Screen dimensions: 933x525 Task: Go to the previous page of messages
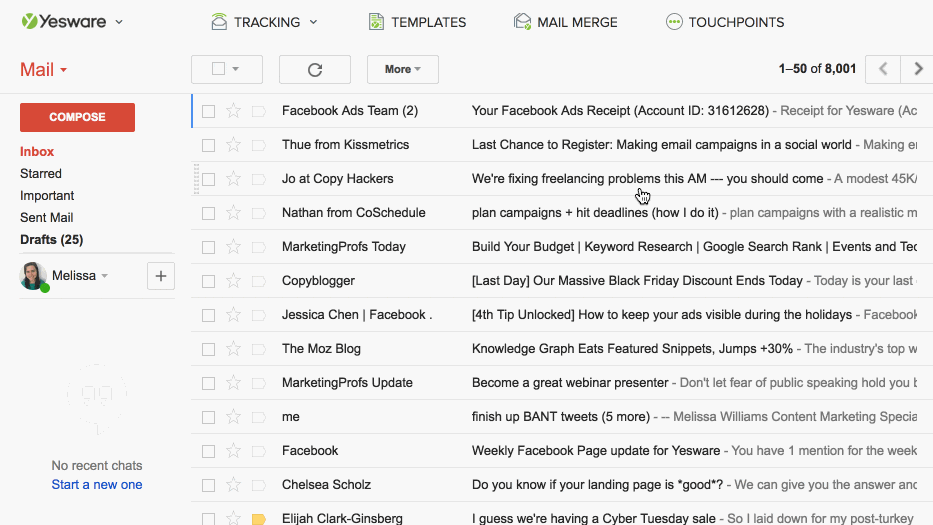coord(883,69)
